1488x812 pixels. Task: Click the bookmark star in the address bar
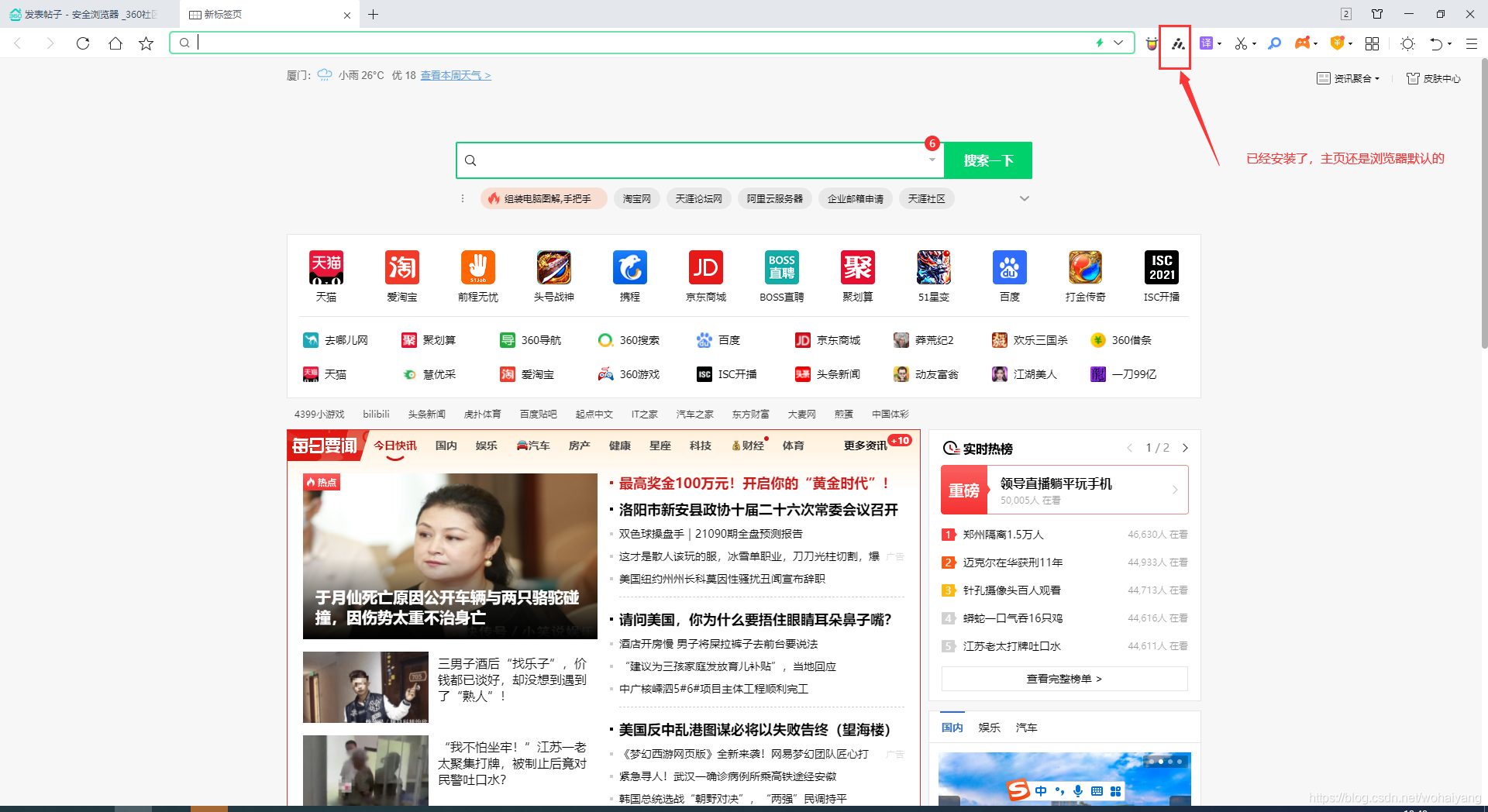tap(146, 43)
